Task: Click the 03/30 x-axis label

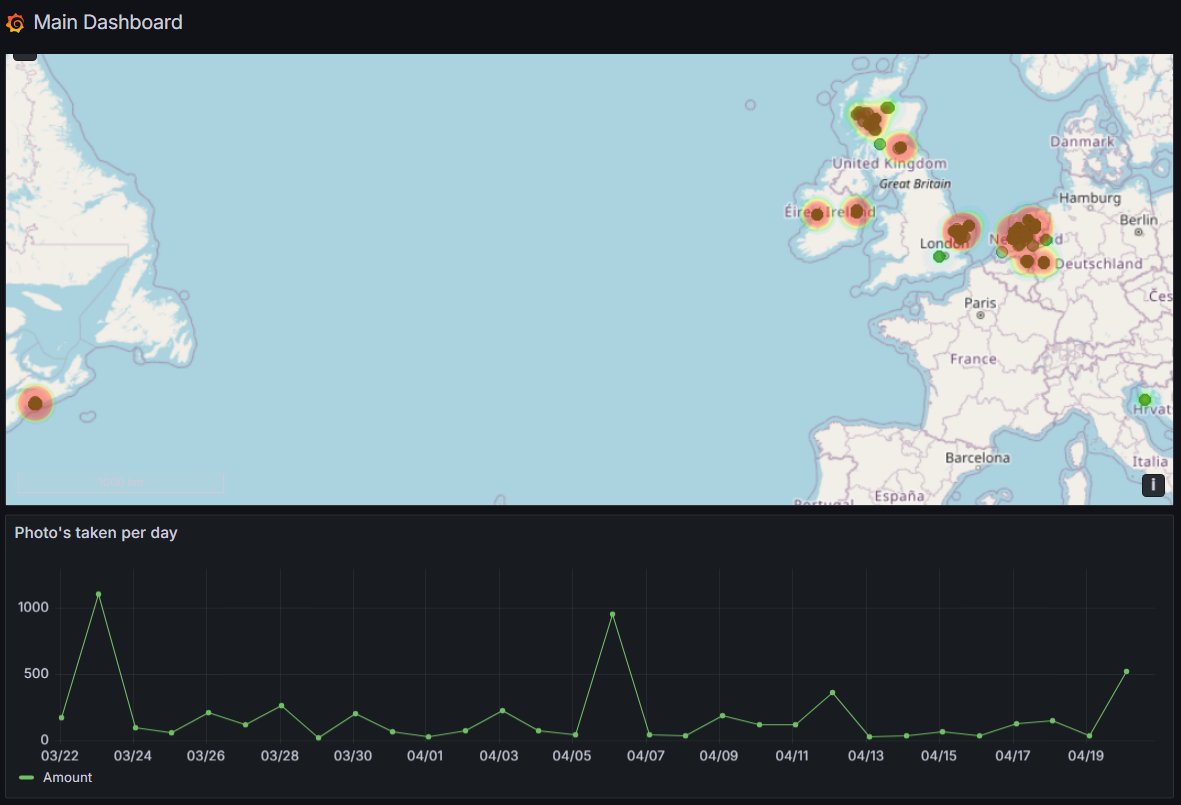Action: pos(352,755)
